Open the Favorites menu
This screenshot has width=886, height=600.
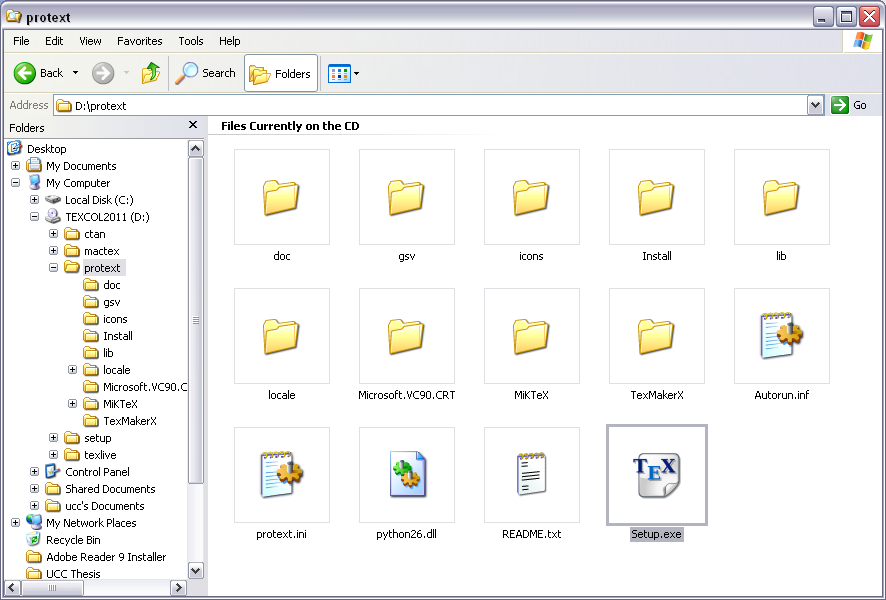[x=140, y=41]
